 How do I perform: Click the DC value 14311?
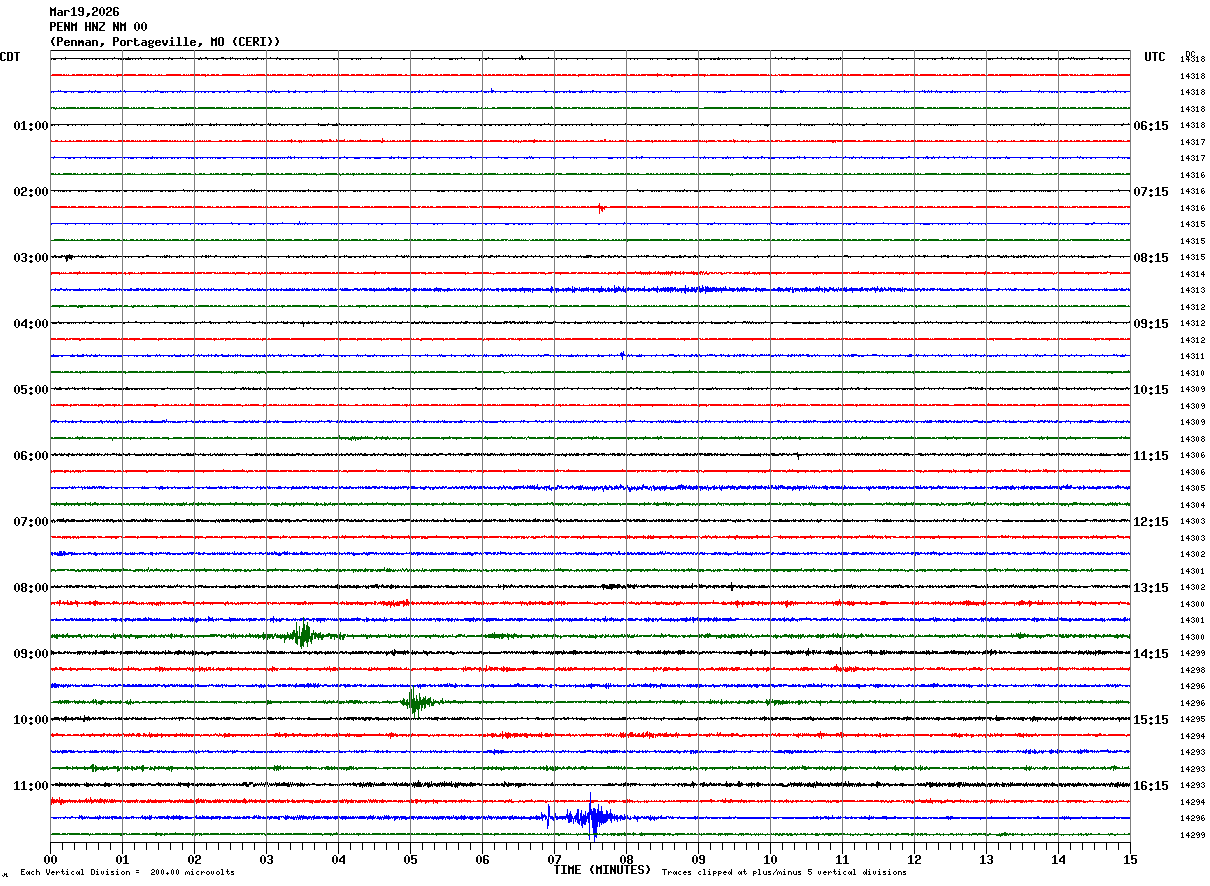coord(1192,356)
